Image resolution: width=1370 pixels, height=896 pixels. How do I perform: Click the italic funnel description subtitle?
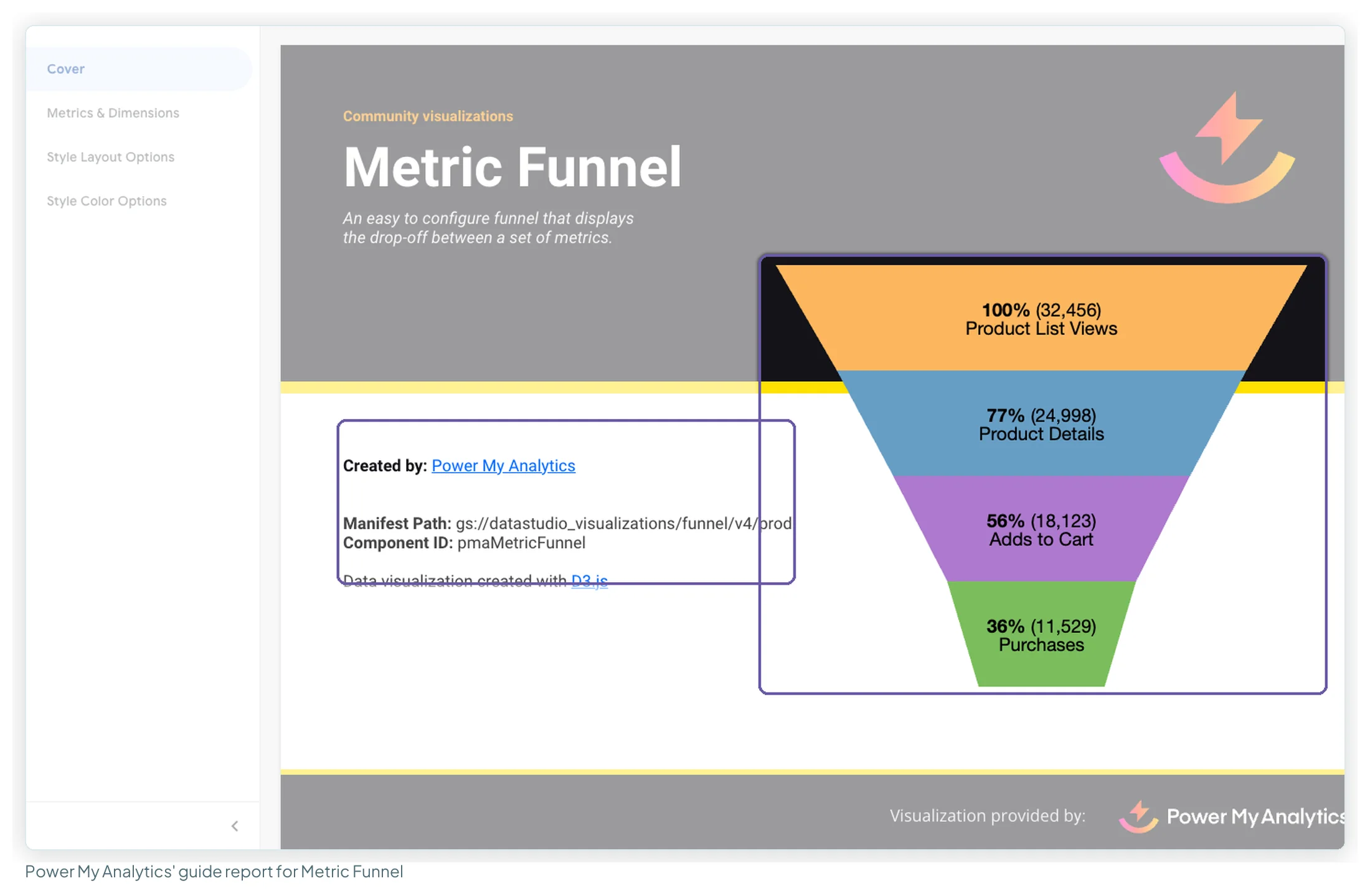(x=488, y=228)
